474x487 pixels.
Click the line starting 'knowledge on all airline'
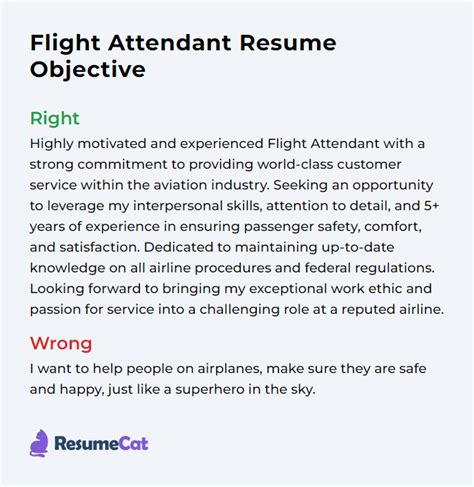point(232,268)
